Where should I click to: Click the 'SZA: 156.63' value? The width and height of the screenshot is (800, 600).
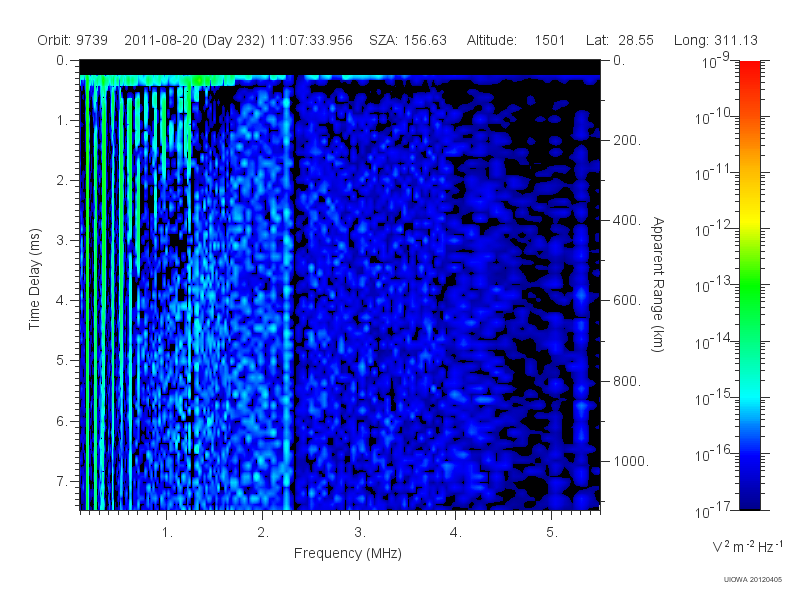click(x=408, y=40)
